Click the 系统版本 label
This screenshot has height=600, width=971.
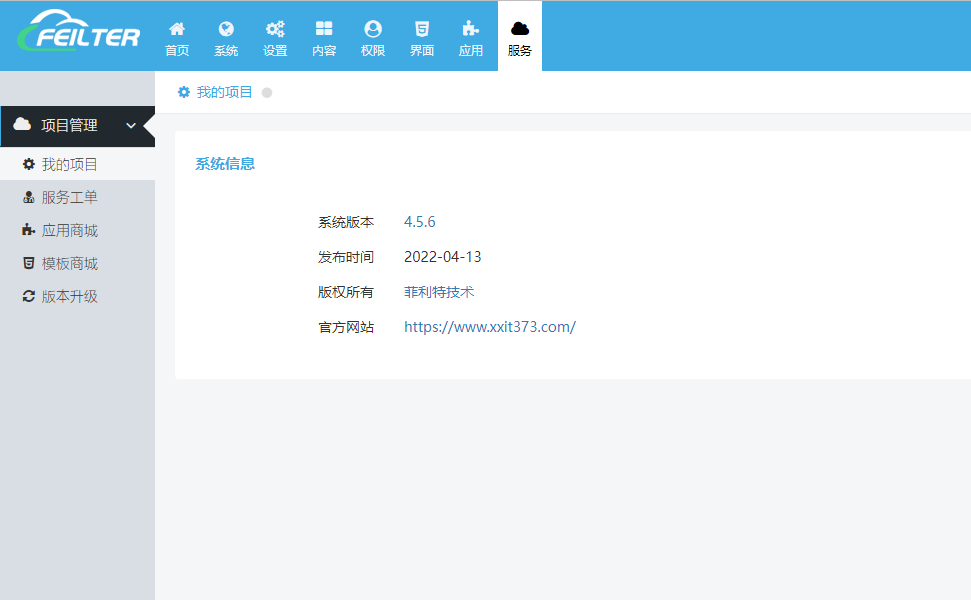click(x=346, y=222)
